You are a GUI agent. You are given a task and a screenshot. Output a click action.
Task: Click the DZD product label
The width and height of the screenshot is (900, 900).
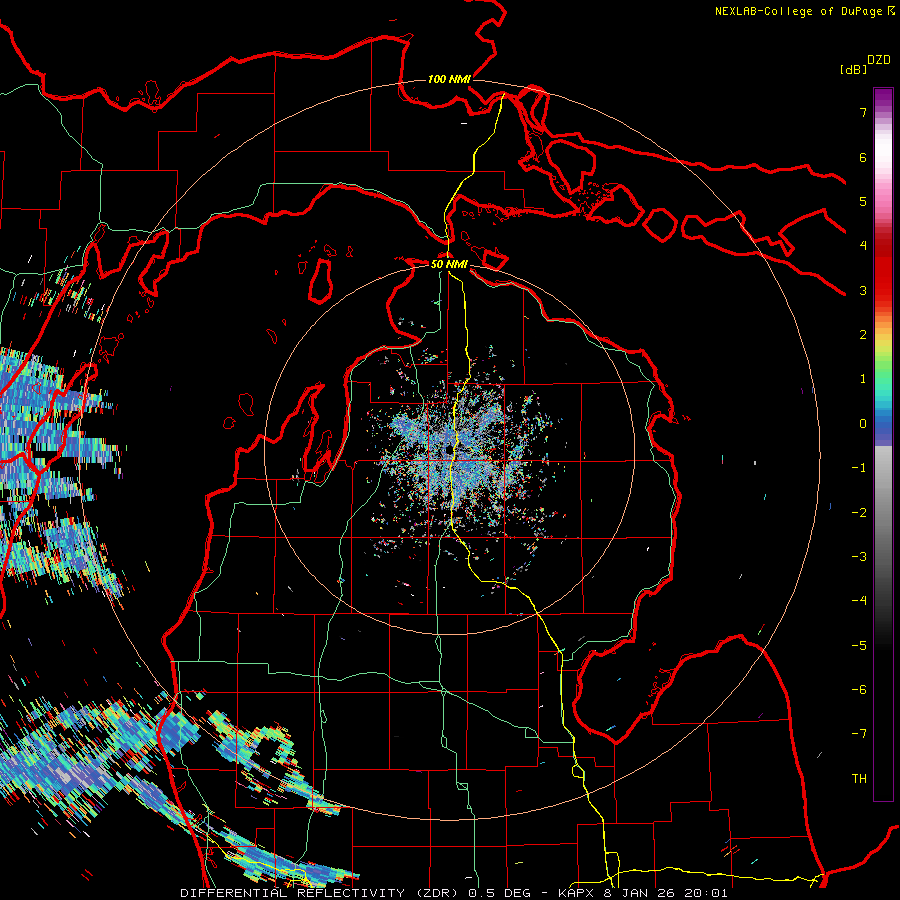879,60
